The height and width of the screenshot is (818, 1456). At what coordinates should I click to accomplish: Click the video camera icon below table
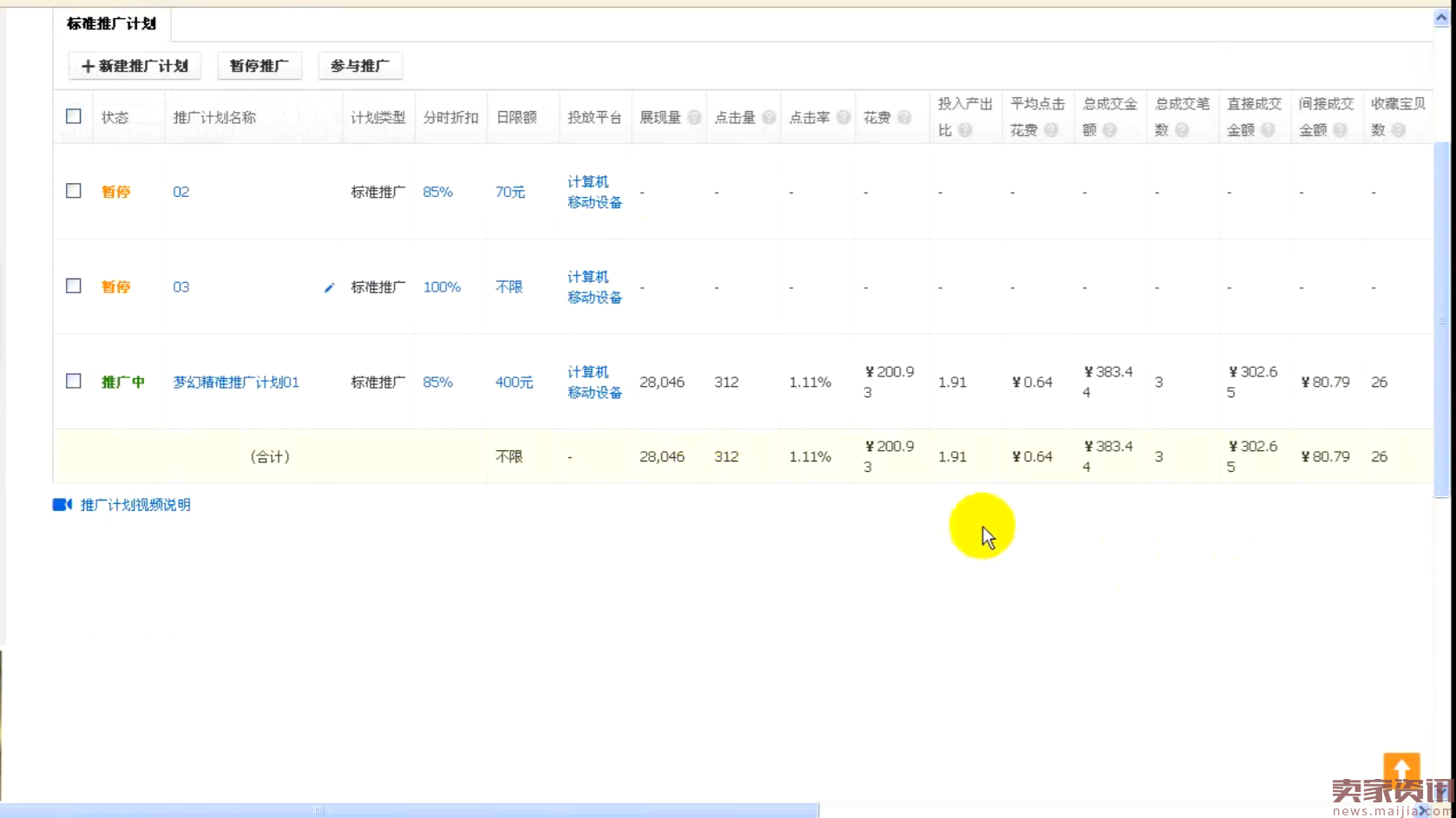[x=62, y=505]
